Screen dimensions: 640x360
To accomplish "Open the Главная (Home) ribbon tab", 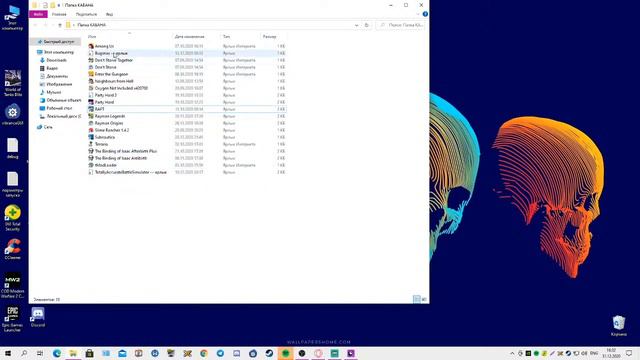I will pyautogui.click(x=59, y=14).
